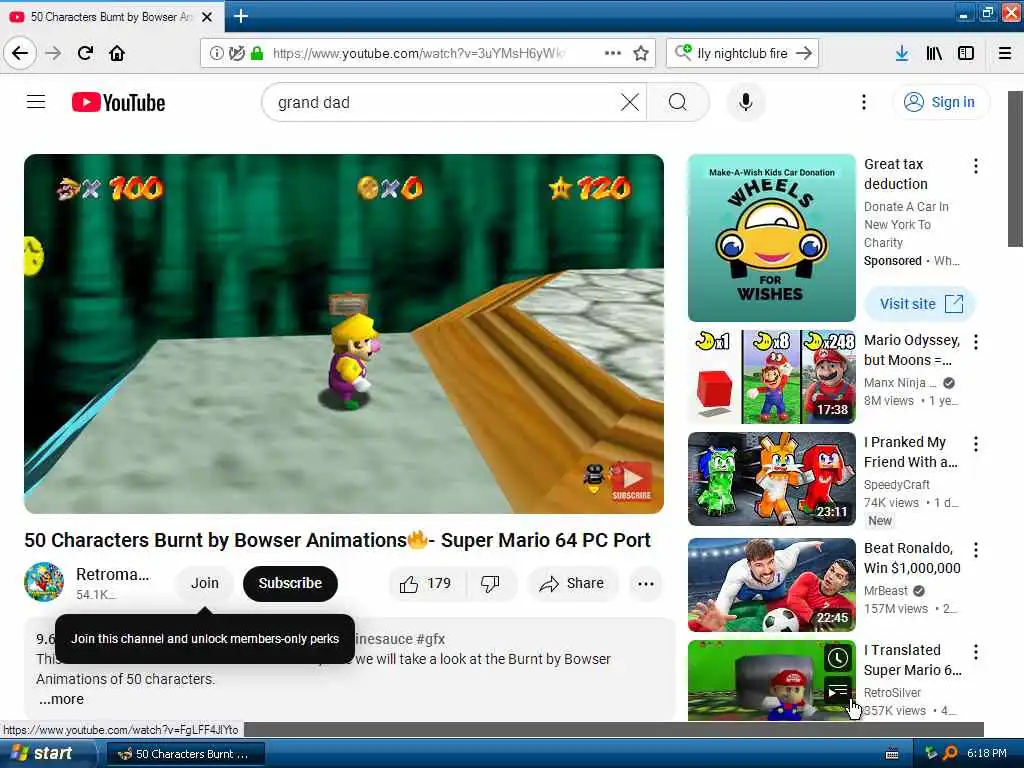Click the green padlock security icon
1024x768 pixels.
(x=257, y=53)
